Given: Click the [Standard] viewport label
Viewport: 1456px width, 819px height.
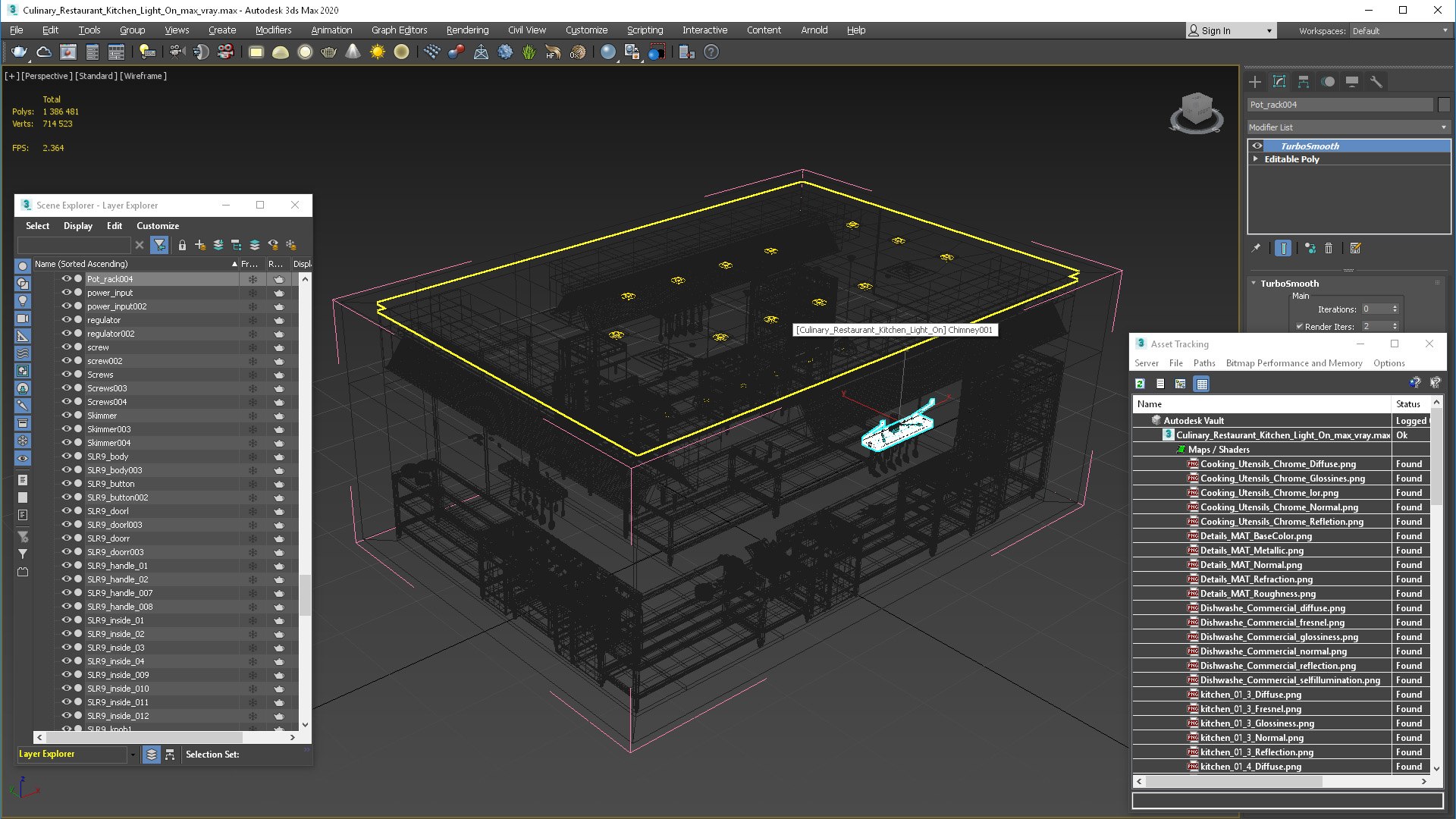Looking at the screenshot, I should [96, 76].
